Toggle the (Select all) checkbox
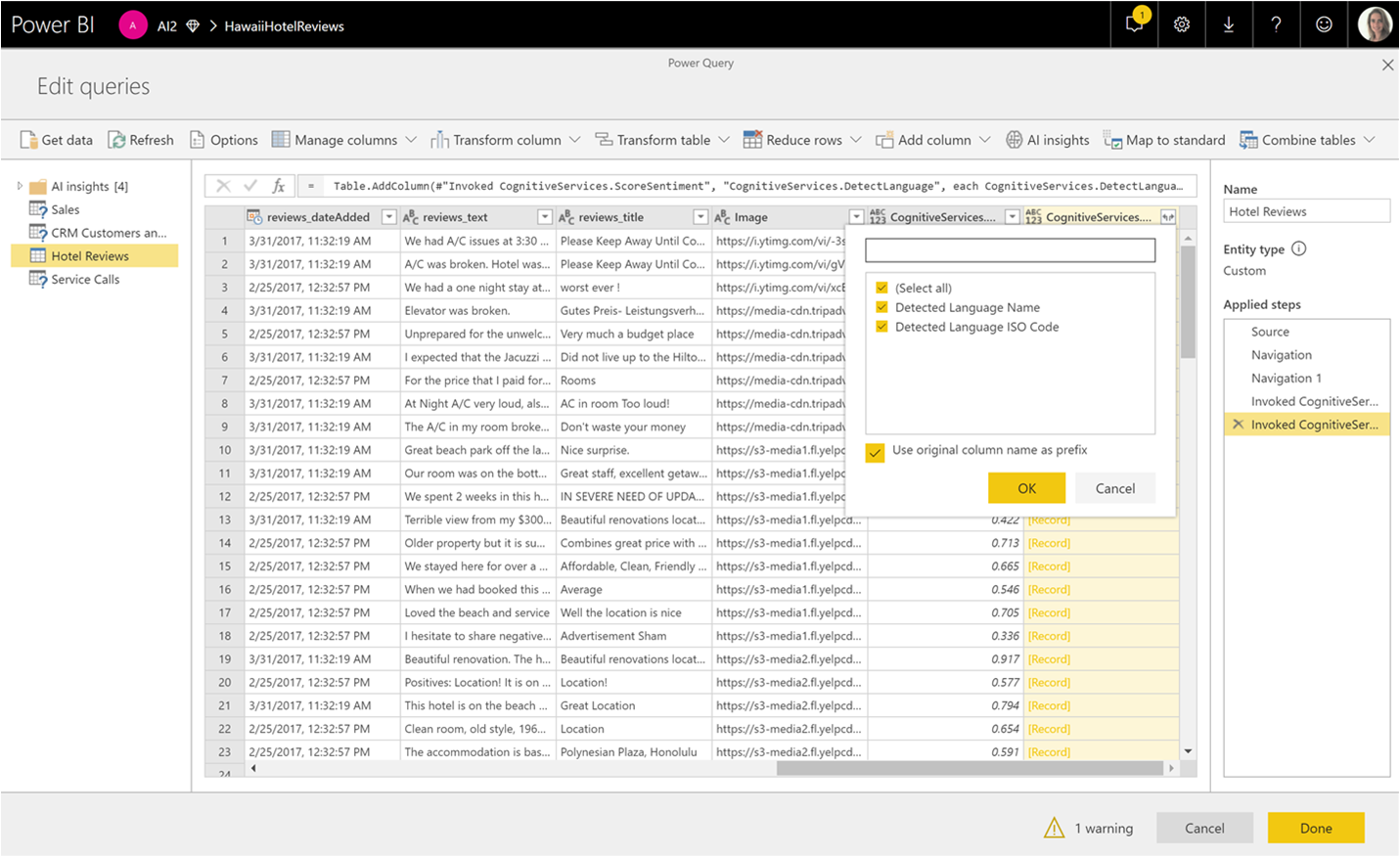This screenshot has height=857, width=1400. point(881,288)
